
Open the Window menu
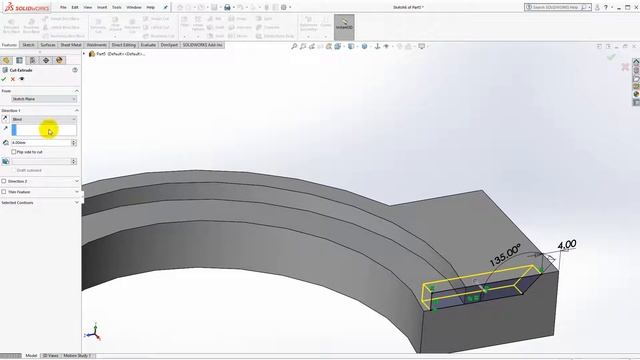(134, 7)
